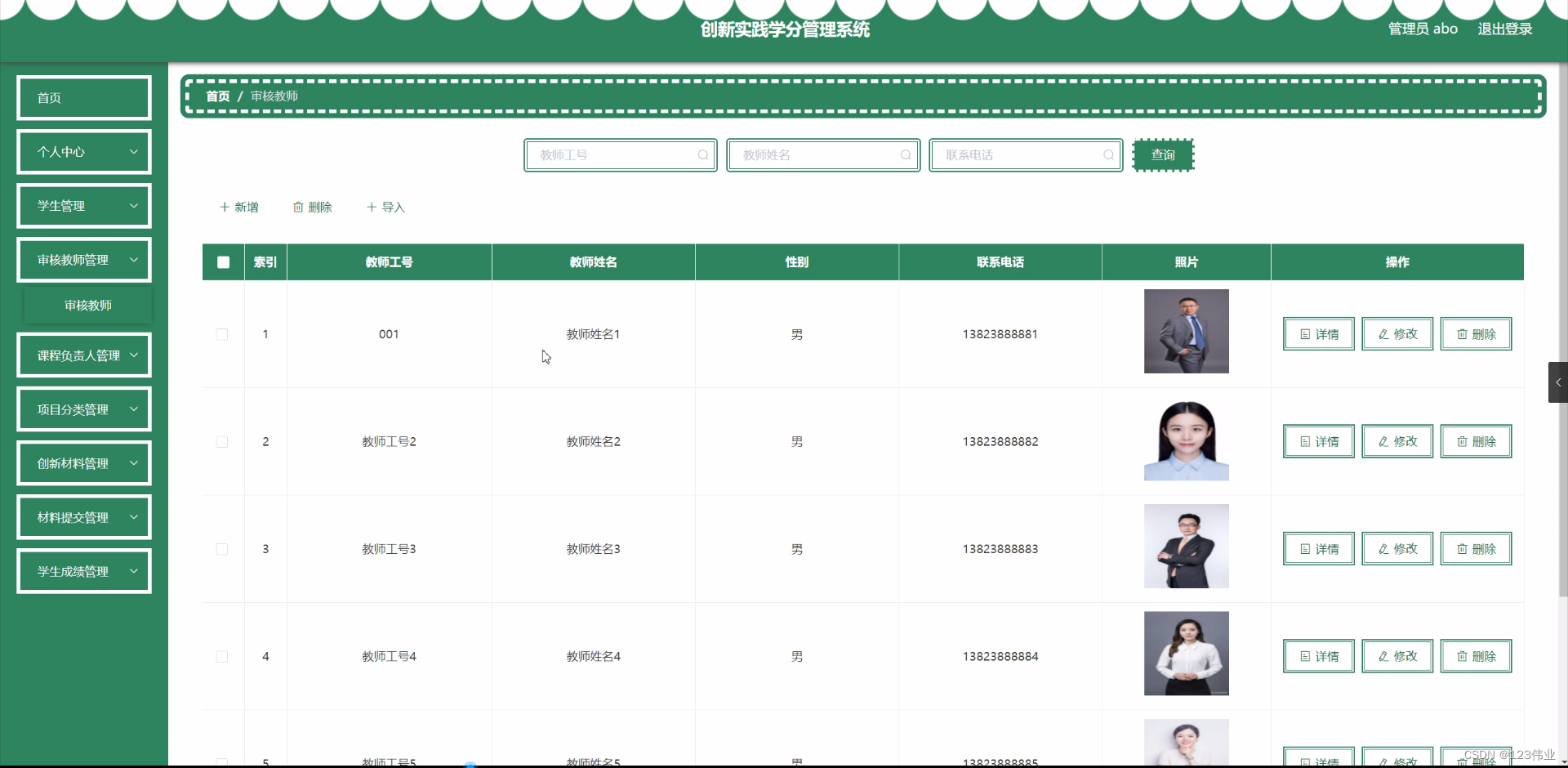
Task: Check the checkbox for 教师姓名4 row
Action: pos(222,656)
